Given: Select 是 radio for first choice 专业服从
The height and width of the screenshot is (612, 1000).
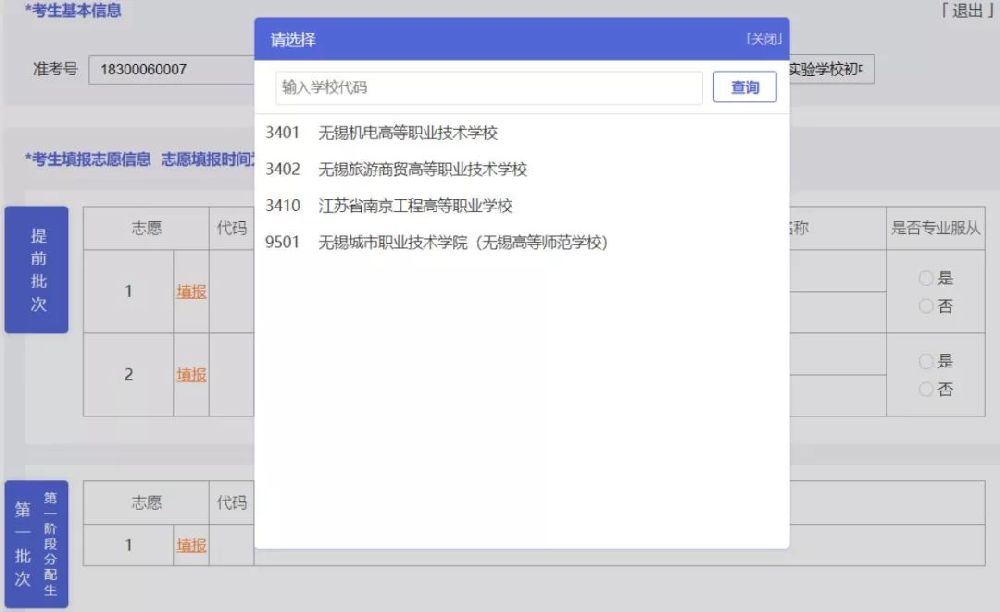Looking at the screenshot, I should [x=926, y=278].
